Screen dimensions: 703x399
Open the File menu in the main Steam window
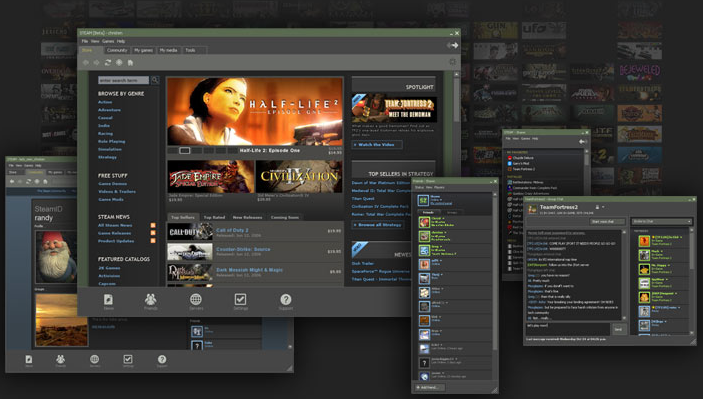85,41
